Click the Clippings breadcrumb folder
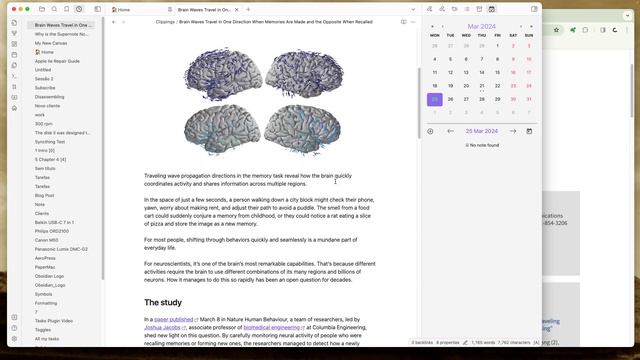Screen dimensions: 640x360 [x=165, y=22]
